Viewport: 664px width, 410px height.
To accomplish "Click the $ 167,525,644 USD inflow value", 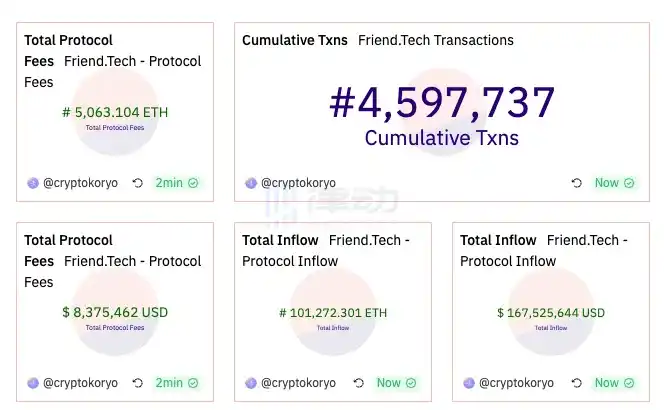I will tap(551, 312).
